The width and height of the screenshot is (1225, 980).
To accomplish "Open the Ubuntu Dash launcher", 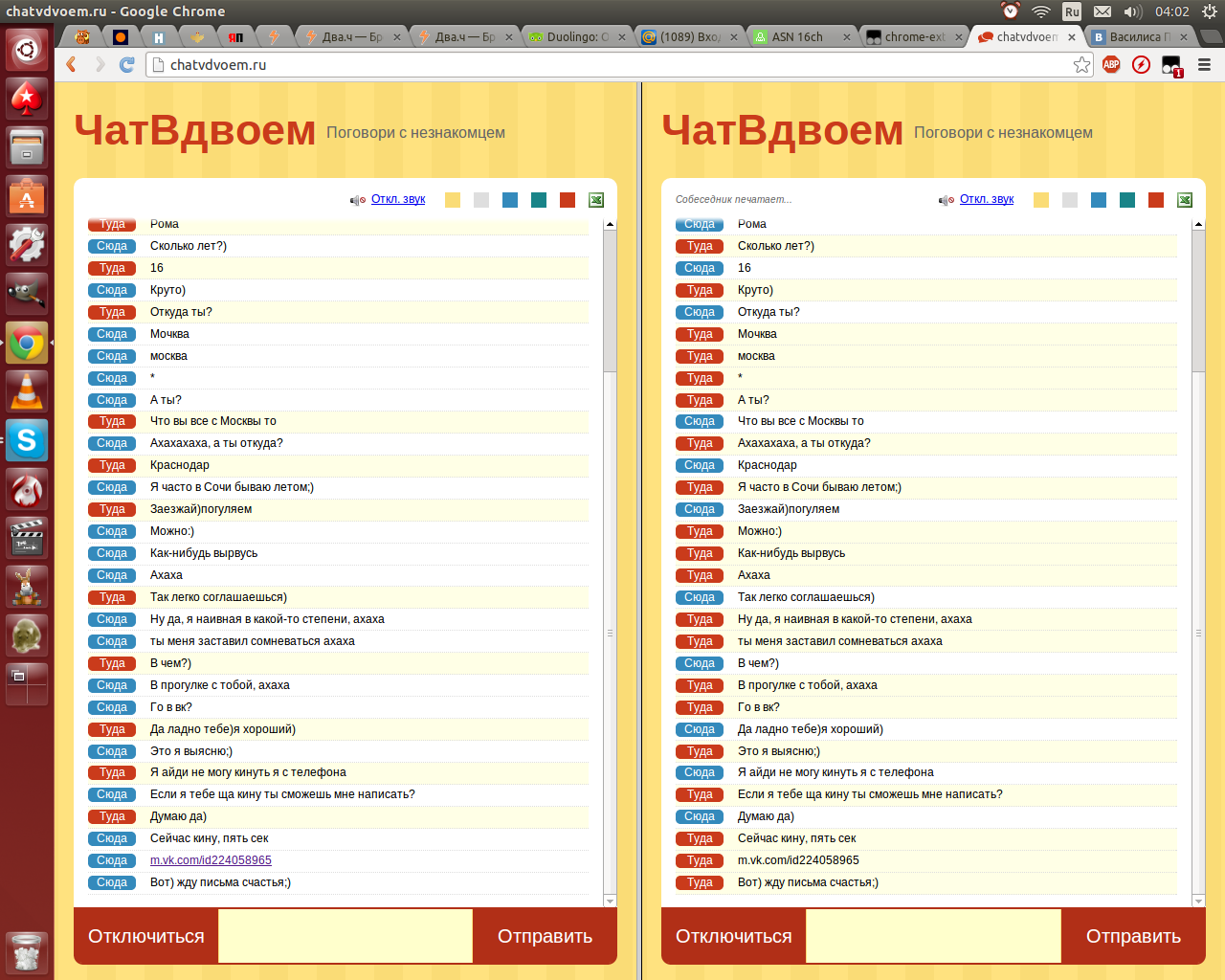I will click(x=27, y=49).
